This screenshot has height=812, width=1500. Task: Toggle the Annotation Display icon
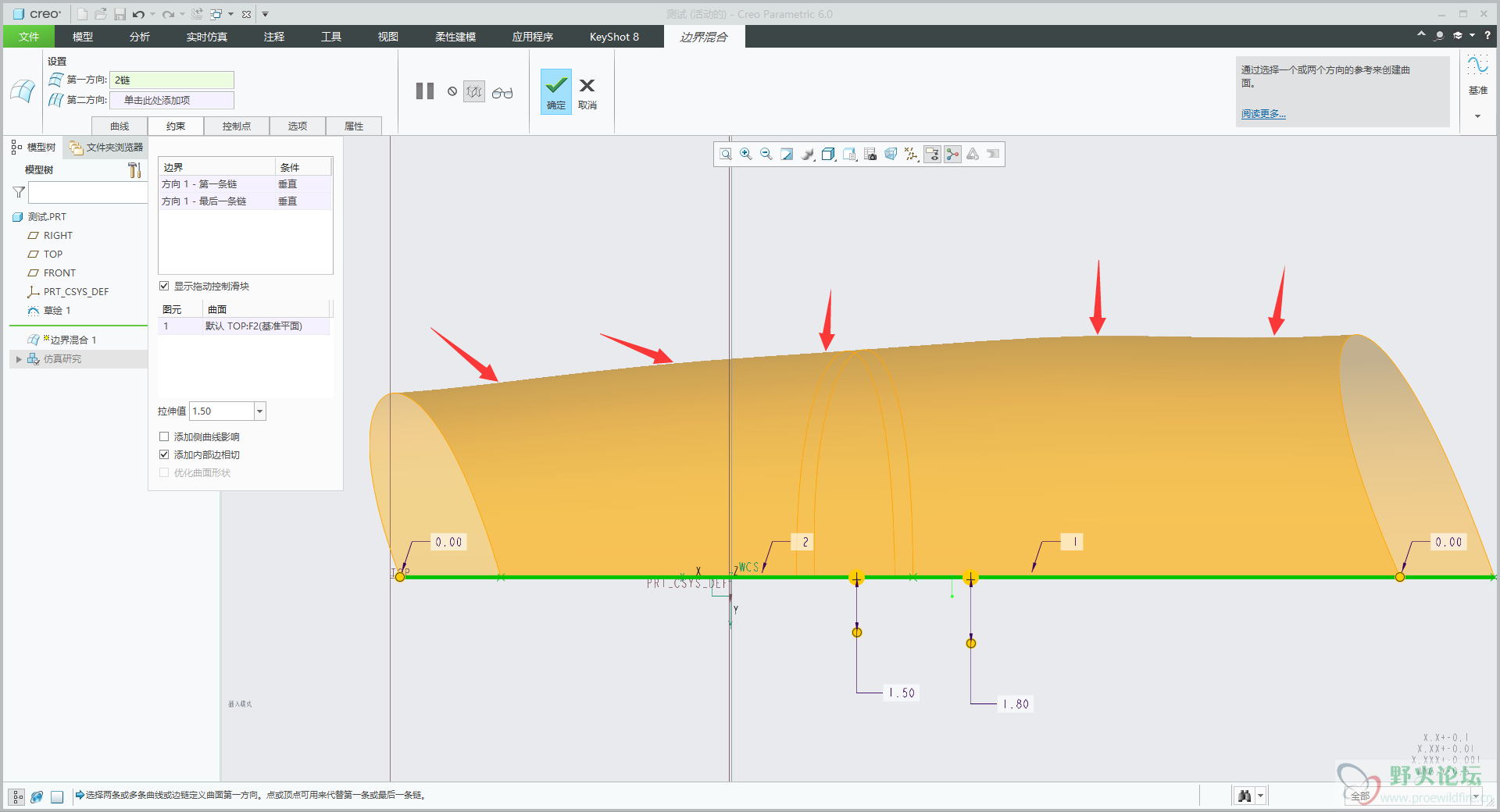[x=932, y=155]
